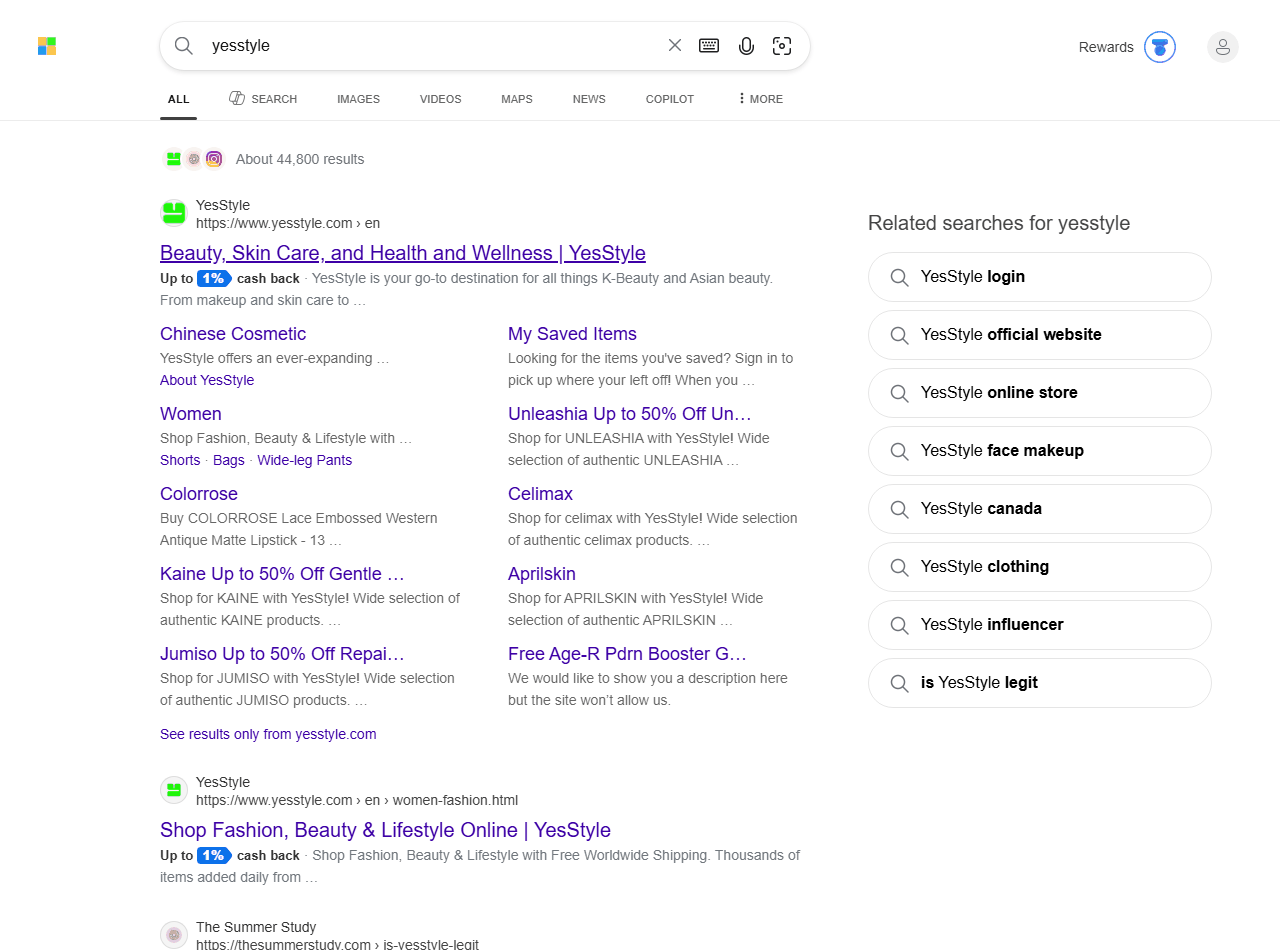Open the Wide-leg Pants sublink
This screenshot has height=950, width=1280.
(305, 460)
